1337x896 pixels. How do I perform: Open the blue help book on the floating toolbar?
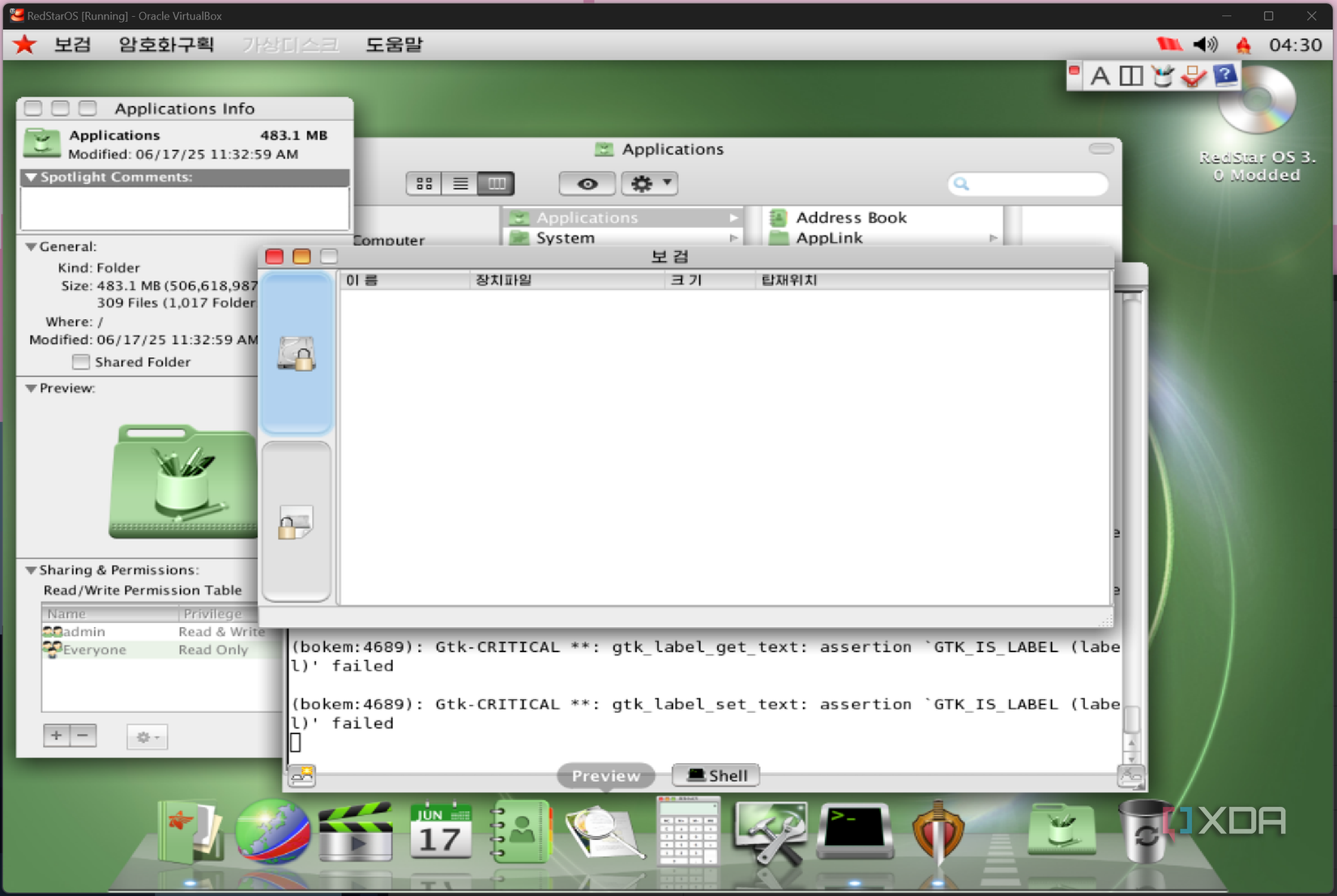pos(1226,75)
